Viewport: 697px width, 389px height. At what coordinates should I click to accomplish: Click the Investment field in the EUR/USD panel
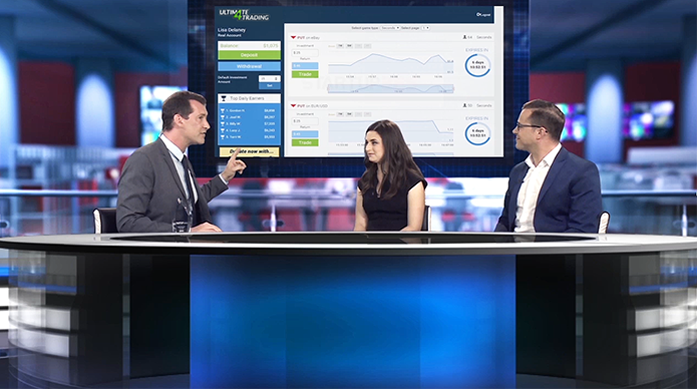(x=305, y=121)
